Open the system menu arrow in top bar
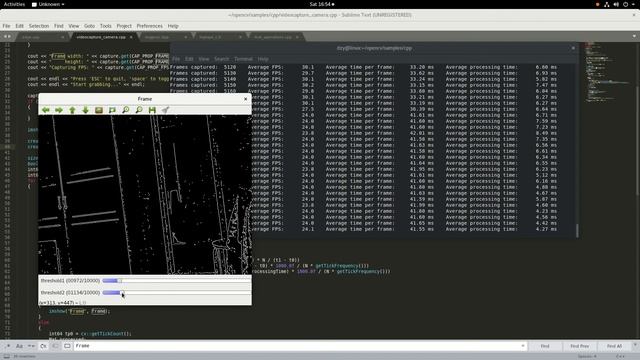The image size is (640, 360). [x=634, y=4]
